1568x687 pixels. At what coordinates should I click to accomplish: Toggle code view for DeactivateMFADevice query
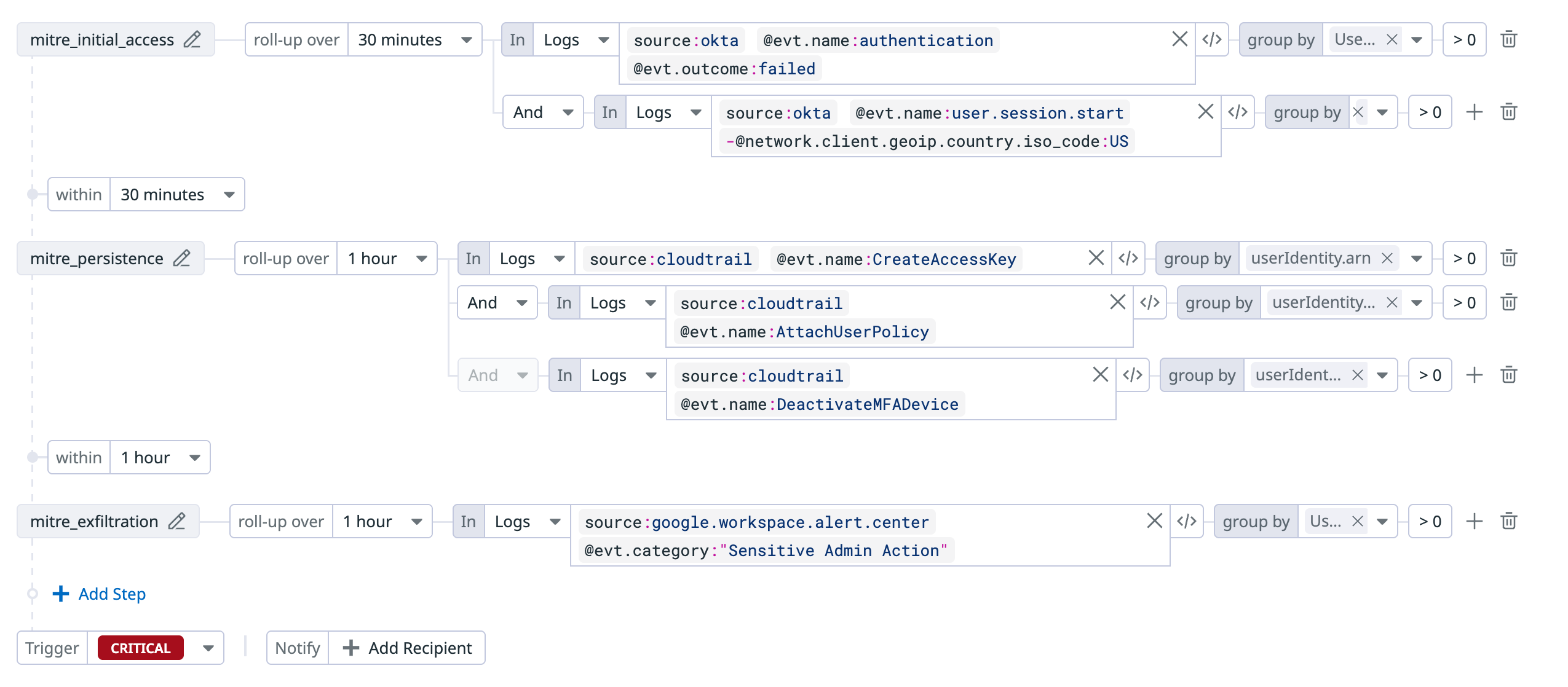pos(1132,375)
